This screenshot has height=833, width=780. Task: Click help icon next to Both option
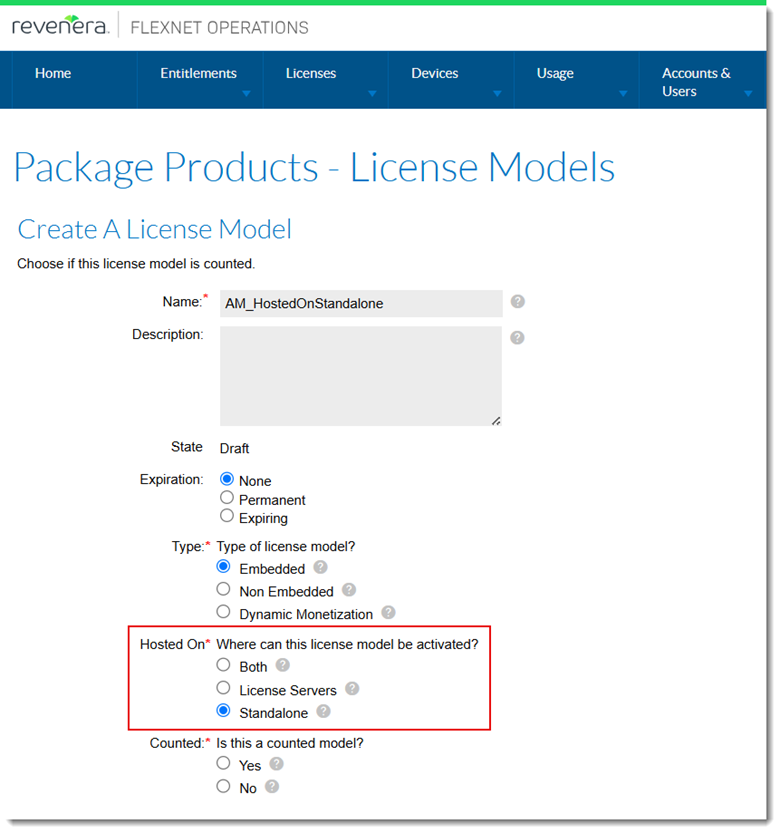click(x=283, y=665)
